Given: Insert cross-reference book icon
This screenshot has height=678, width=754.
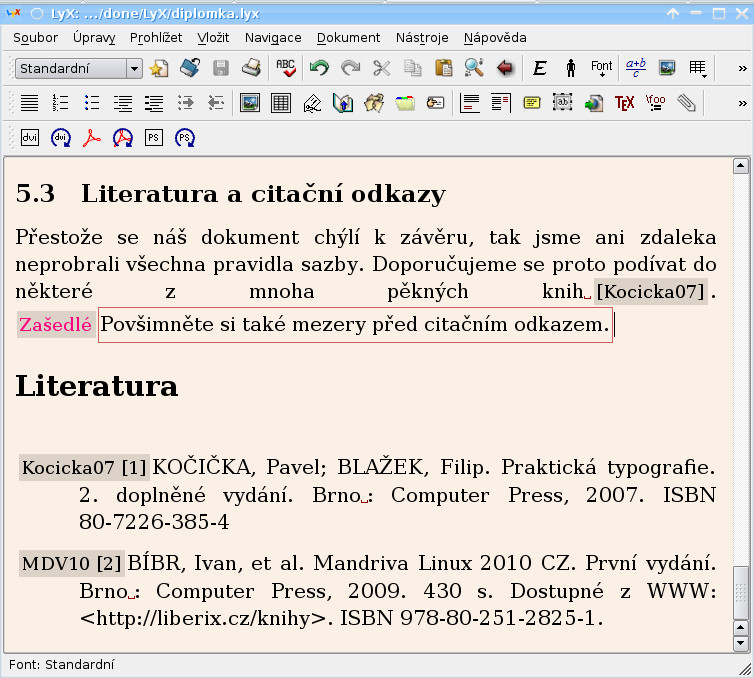Looking at the screenshot, I should 343,103.
